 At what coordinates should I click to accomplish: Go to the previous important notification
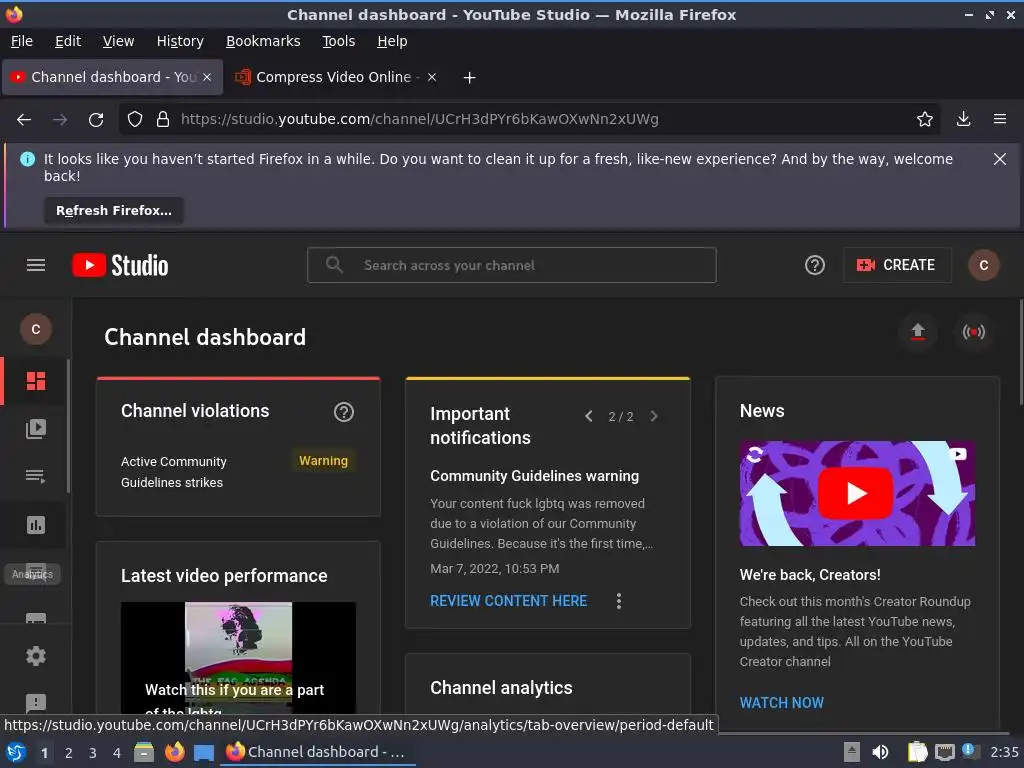tap(588, 417)
